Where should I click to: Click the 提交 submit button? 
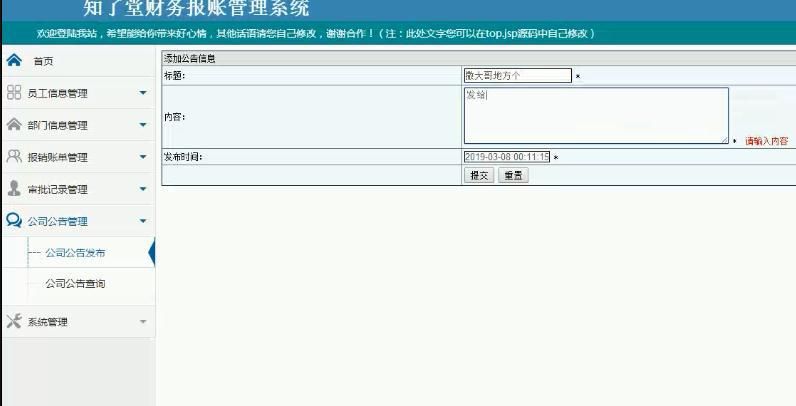[x=479, y=176]
